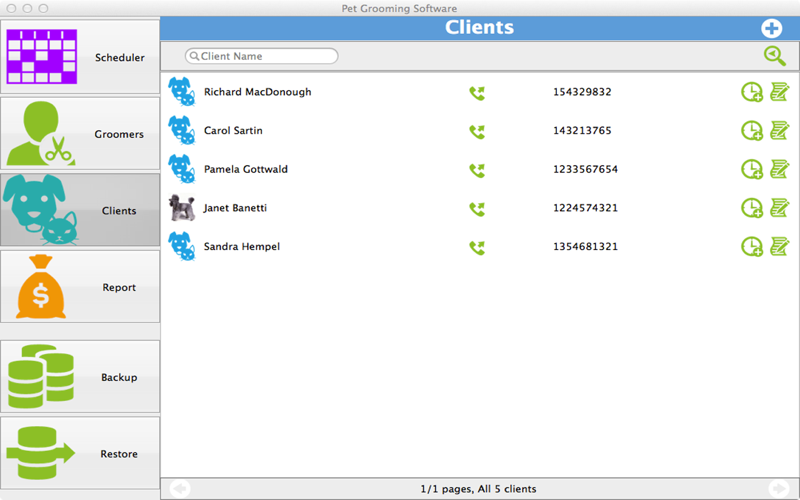The image size is (800, 500).
Task: Go to next page arrow
Action: click(x=778, y=489)
